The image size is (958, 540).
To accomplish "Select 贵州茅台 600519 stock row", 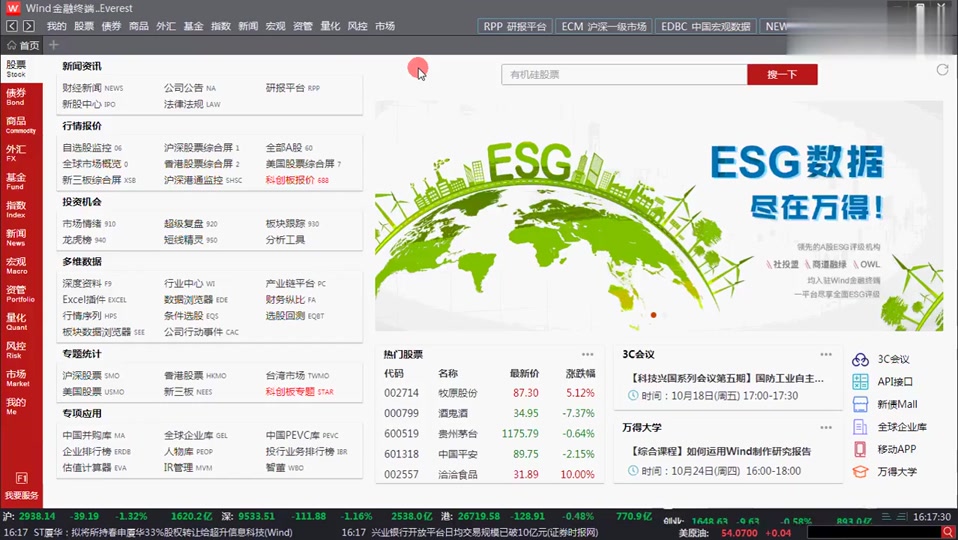I will coord(489,434).
